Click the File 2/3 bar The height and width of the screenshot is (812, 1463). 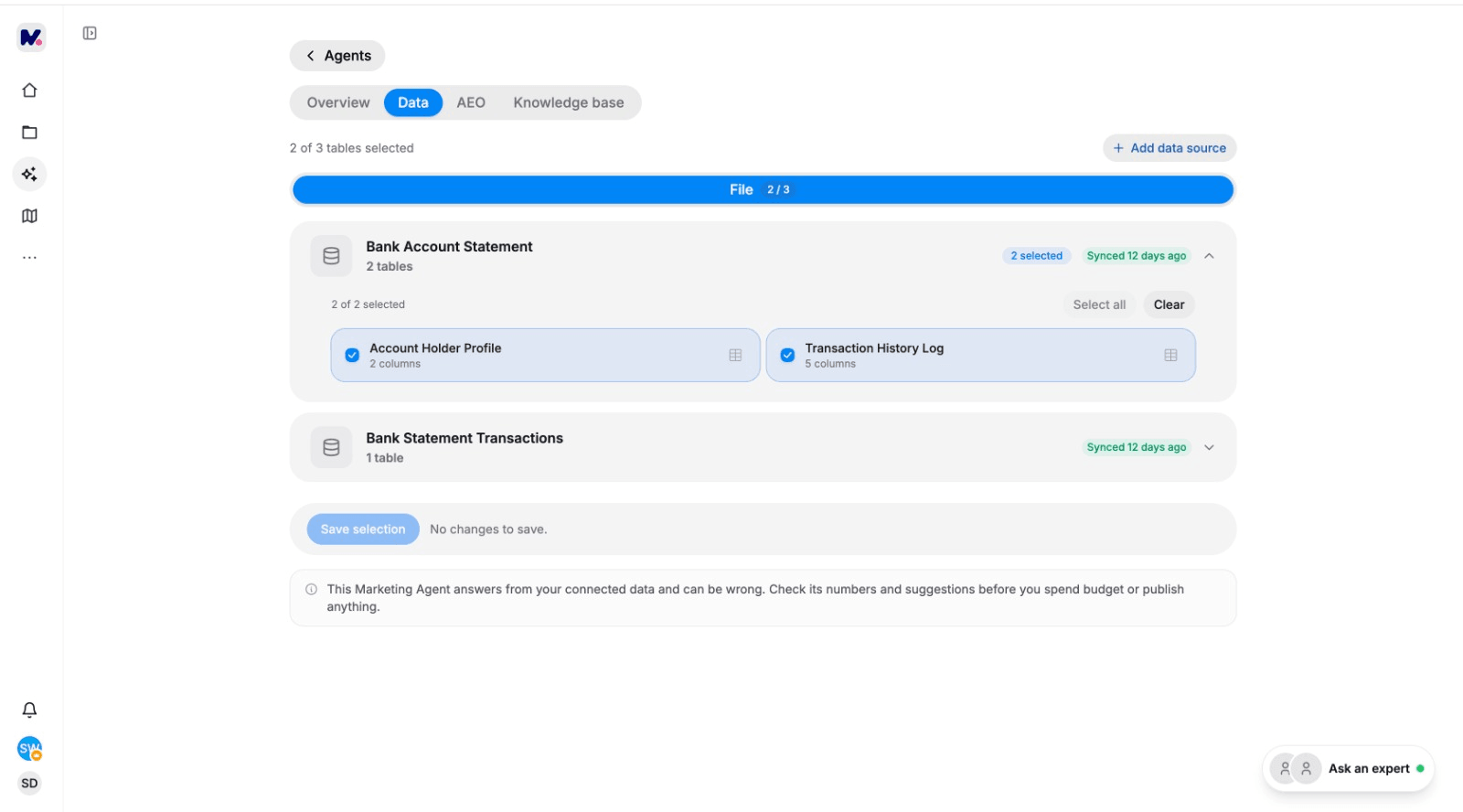click(x=763, y=189)
